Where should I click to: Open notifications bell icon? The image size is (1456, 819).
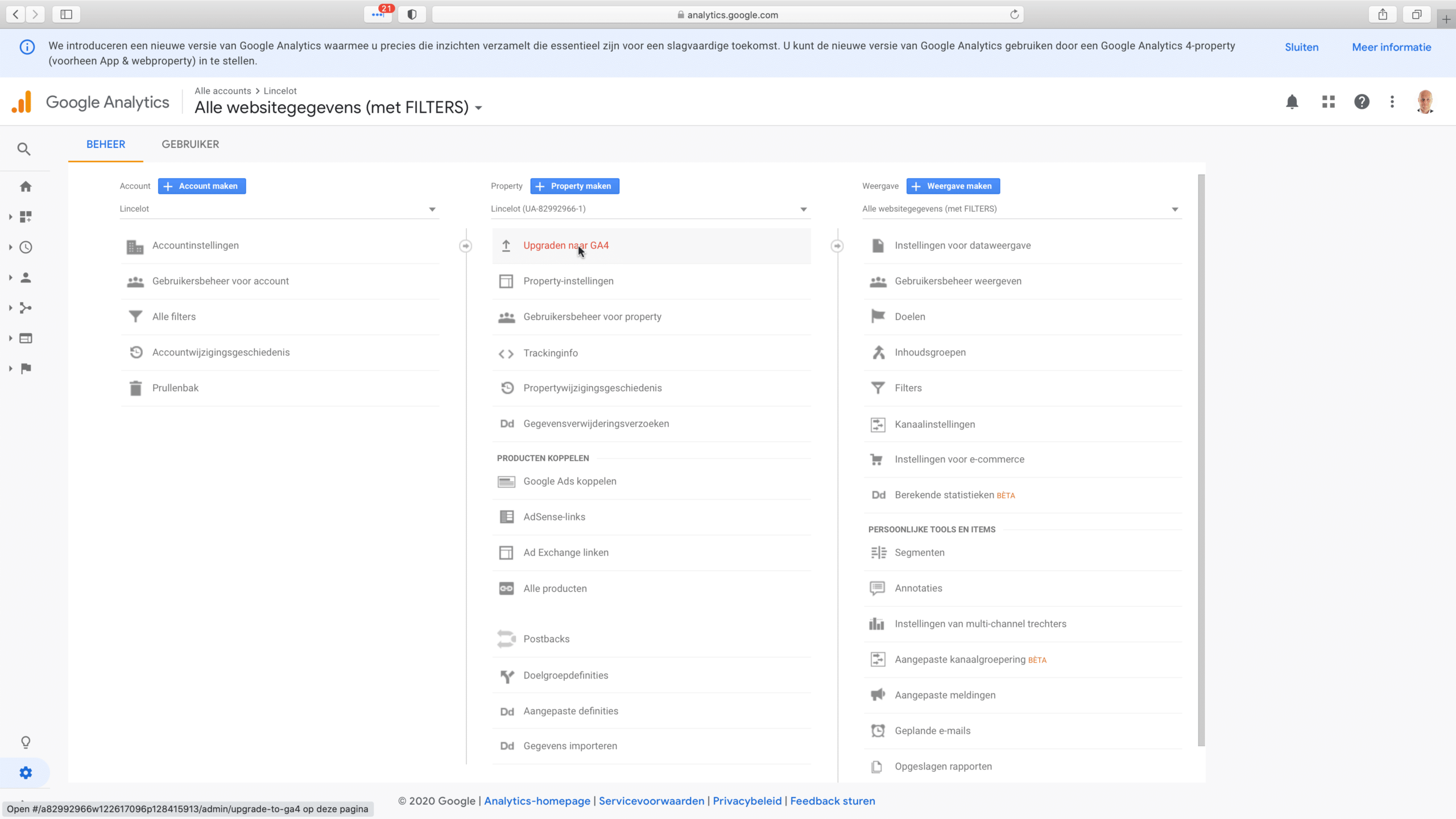1292,102
